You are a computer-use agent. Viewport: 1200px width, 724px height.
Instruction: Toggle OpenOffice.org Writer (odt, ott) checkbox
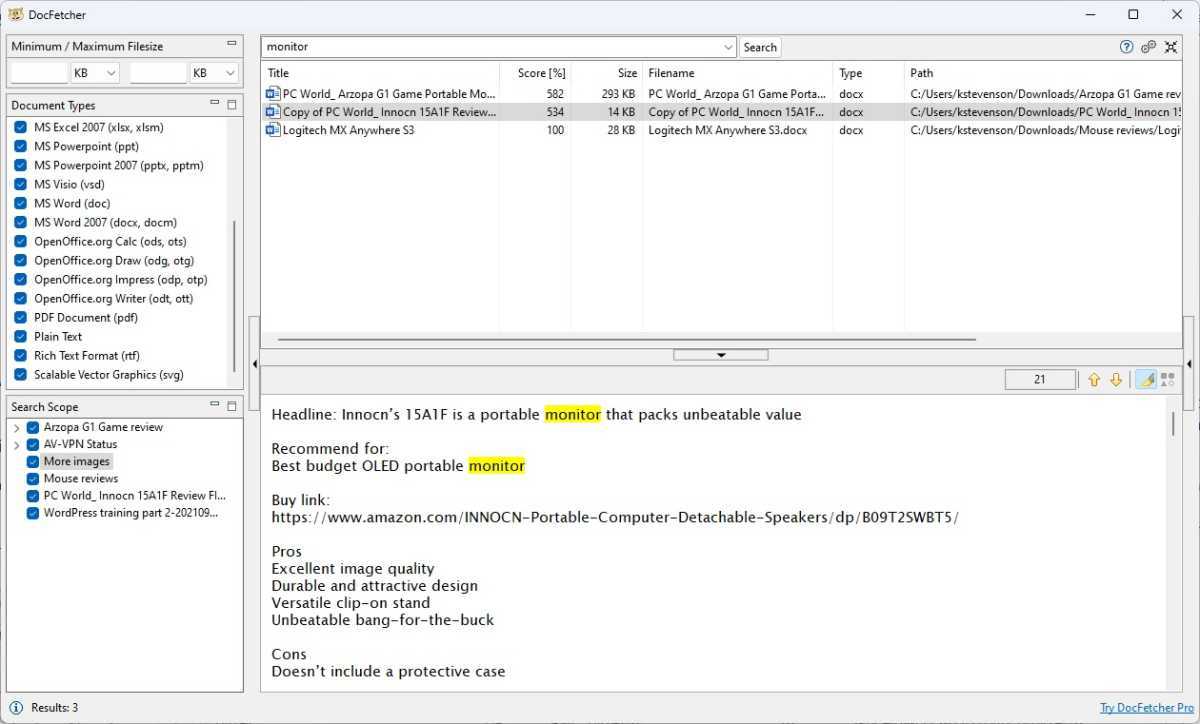point(21,298)
